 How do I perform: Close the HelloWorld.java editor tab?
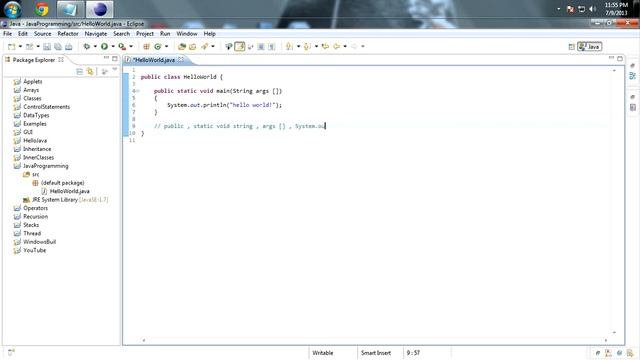(x=181, y=60)
